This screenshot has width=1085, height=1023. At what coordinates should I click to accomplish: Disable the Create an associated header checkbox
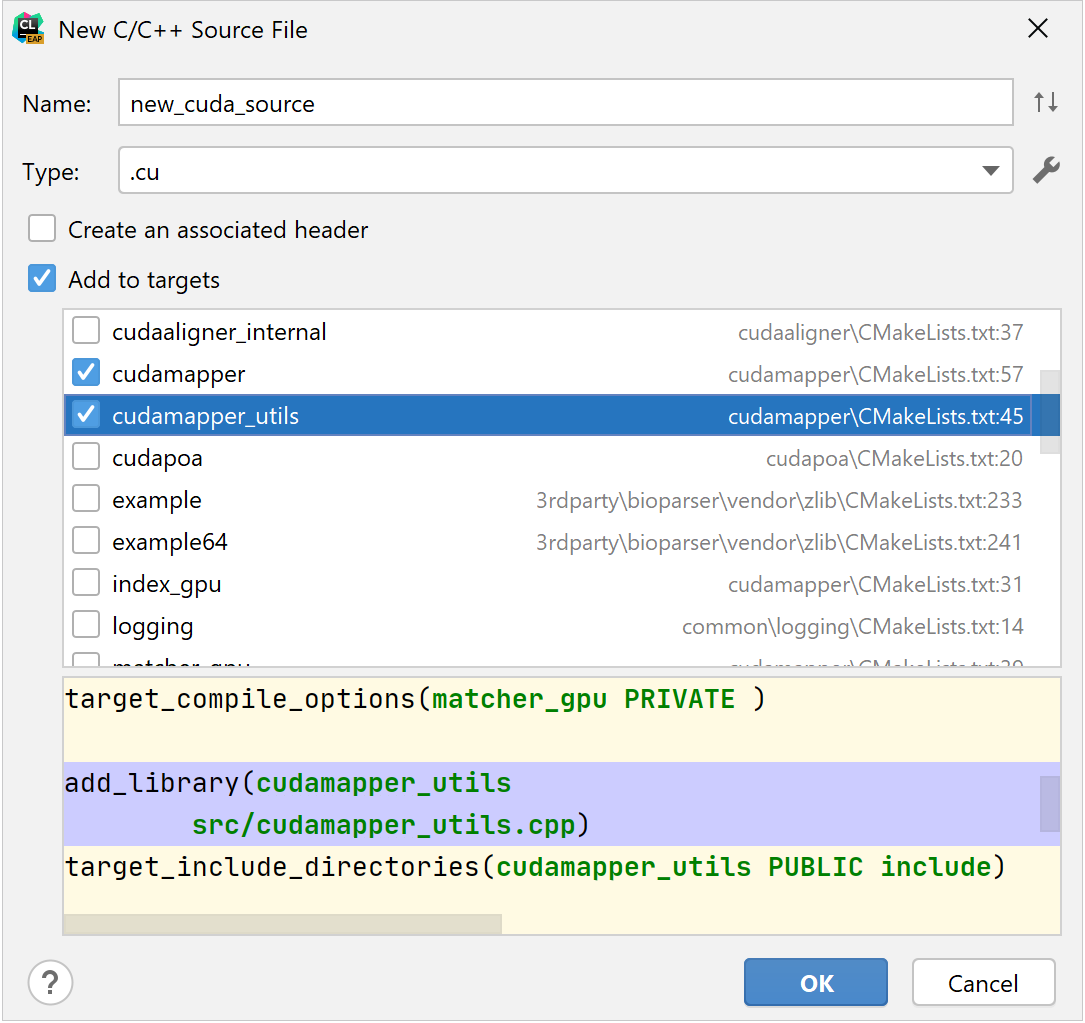coord(41,228)
